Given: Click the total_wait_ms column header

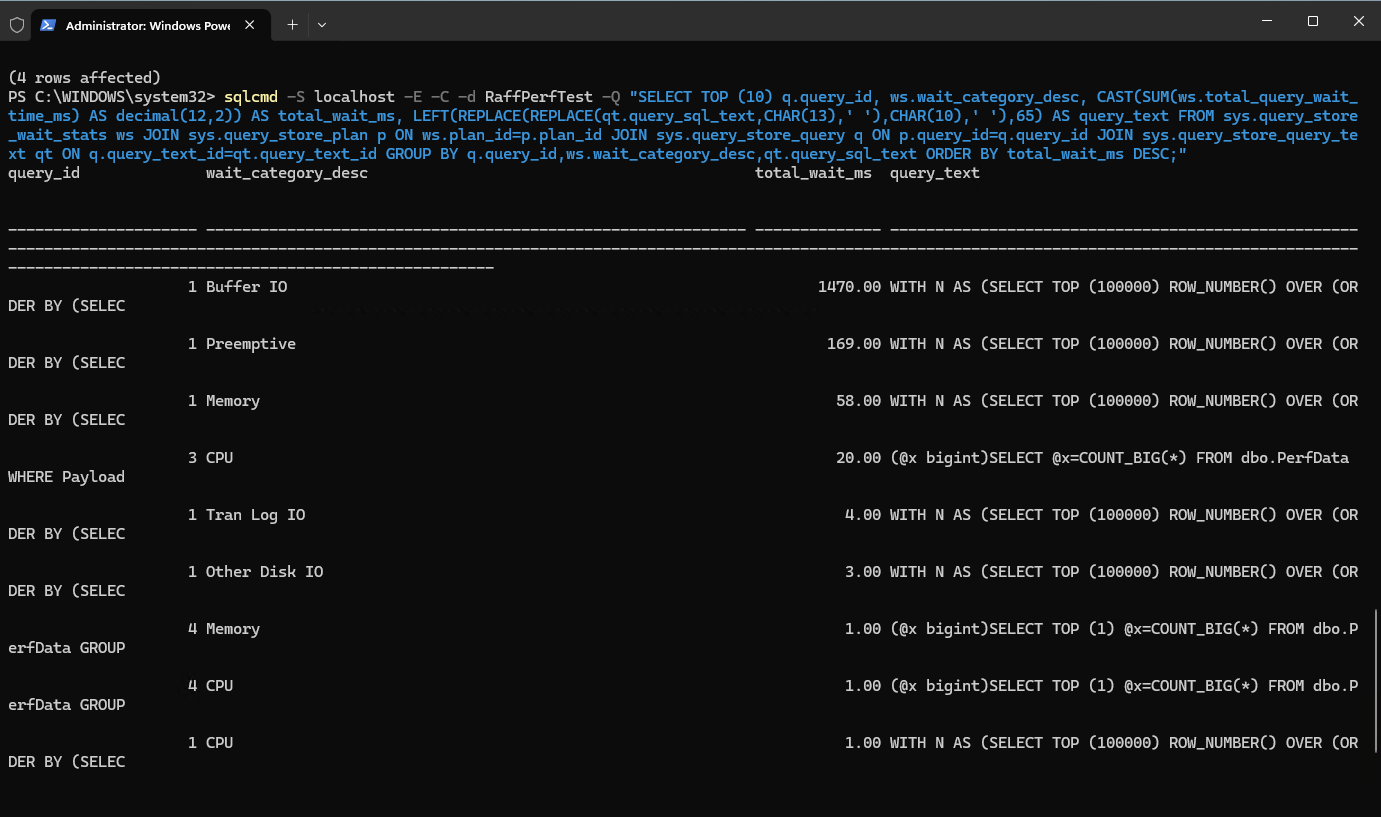Looking at the screenshot, I should [x=813, y=173].
